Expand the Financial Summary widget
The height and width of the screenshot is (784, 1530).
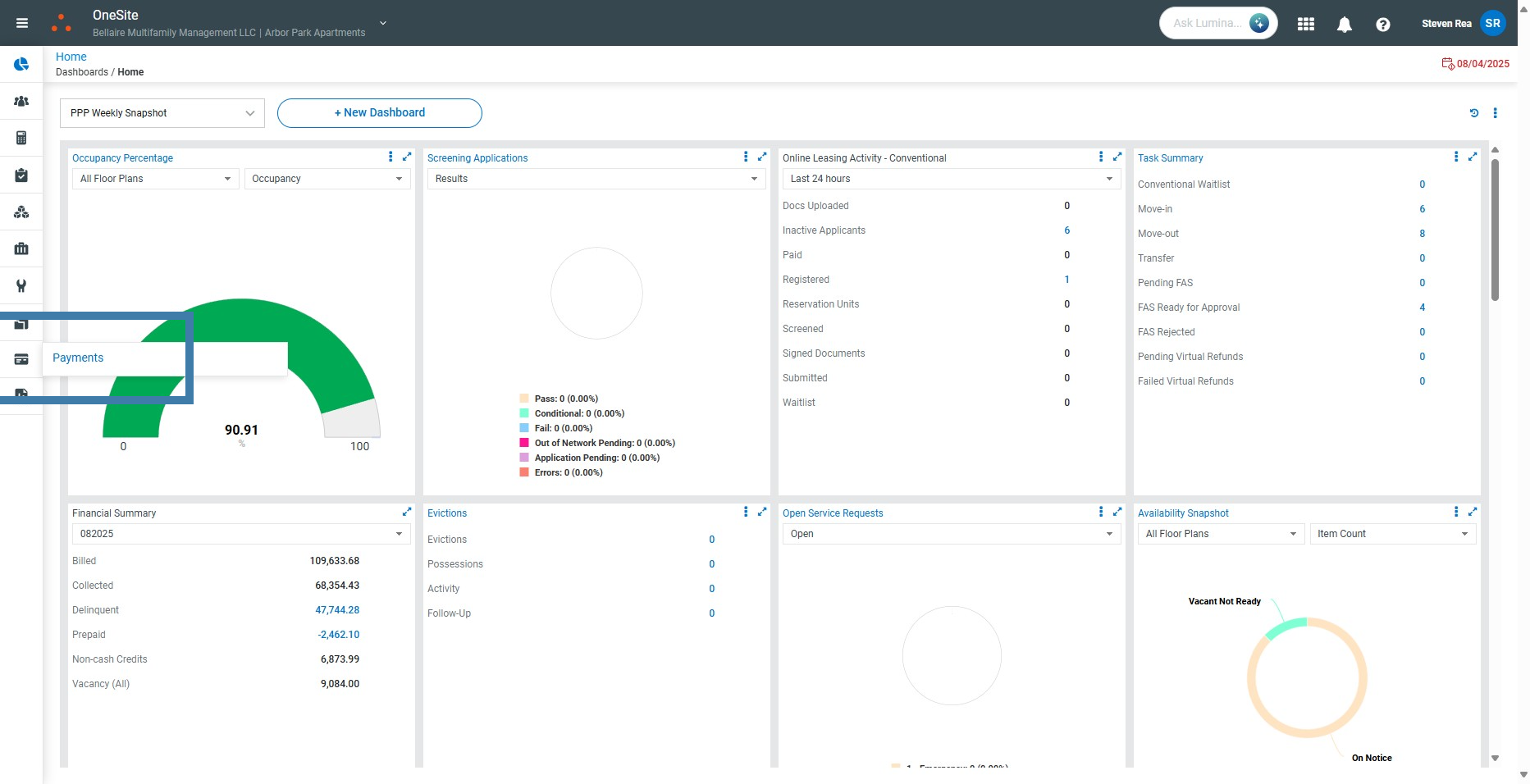coord(407,512)
